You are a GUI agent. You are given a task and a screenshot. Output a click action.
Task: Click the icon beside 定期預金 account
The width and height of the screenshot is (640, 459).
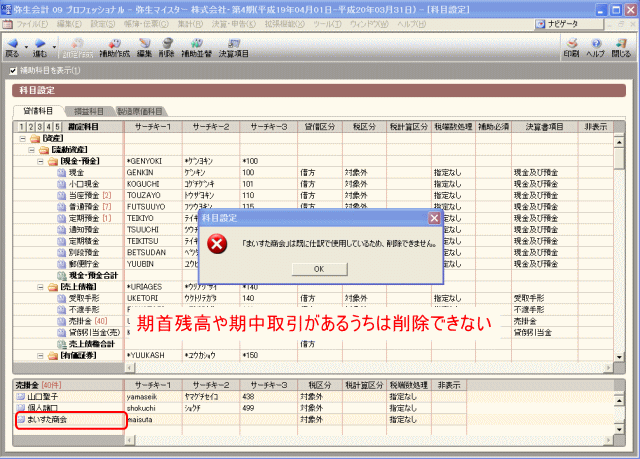pyautogui.click(x=62, y=219)
